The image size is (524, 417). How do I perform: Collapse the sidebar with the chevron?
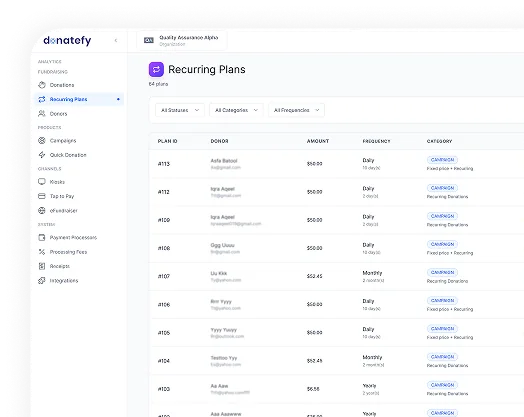[x=116, y=40]
